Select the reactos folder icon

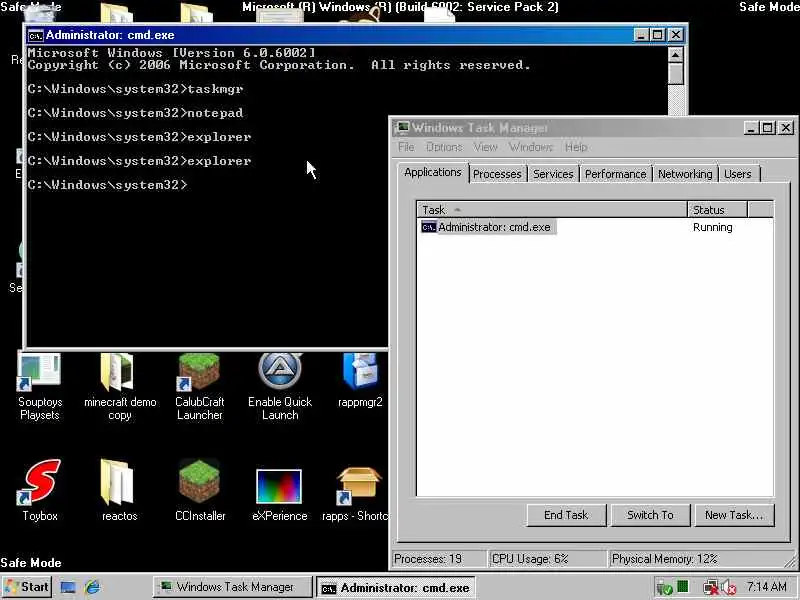pyautogui.click(x=119, y=490)
